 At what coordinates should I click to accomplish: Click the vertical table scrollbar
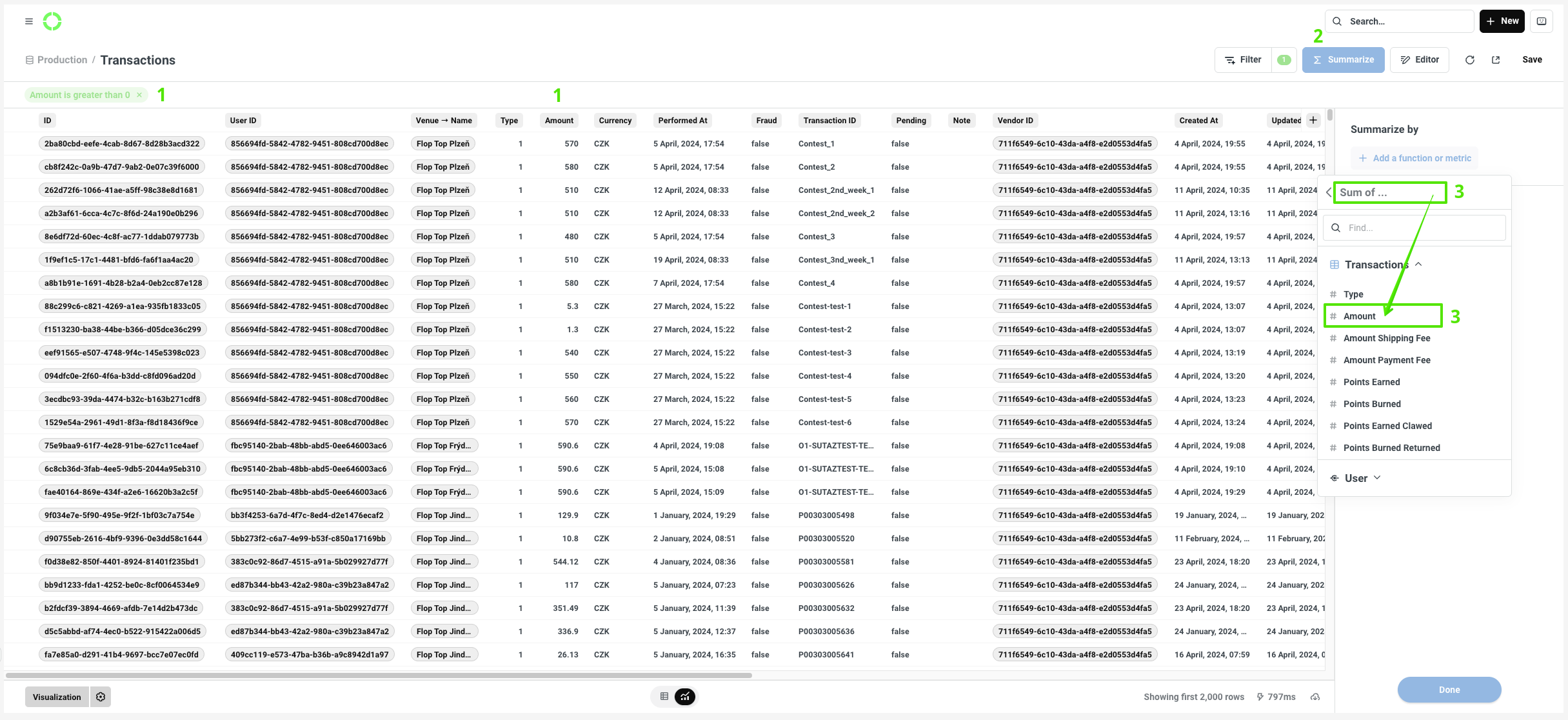tap(1329, 115)
